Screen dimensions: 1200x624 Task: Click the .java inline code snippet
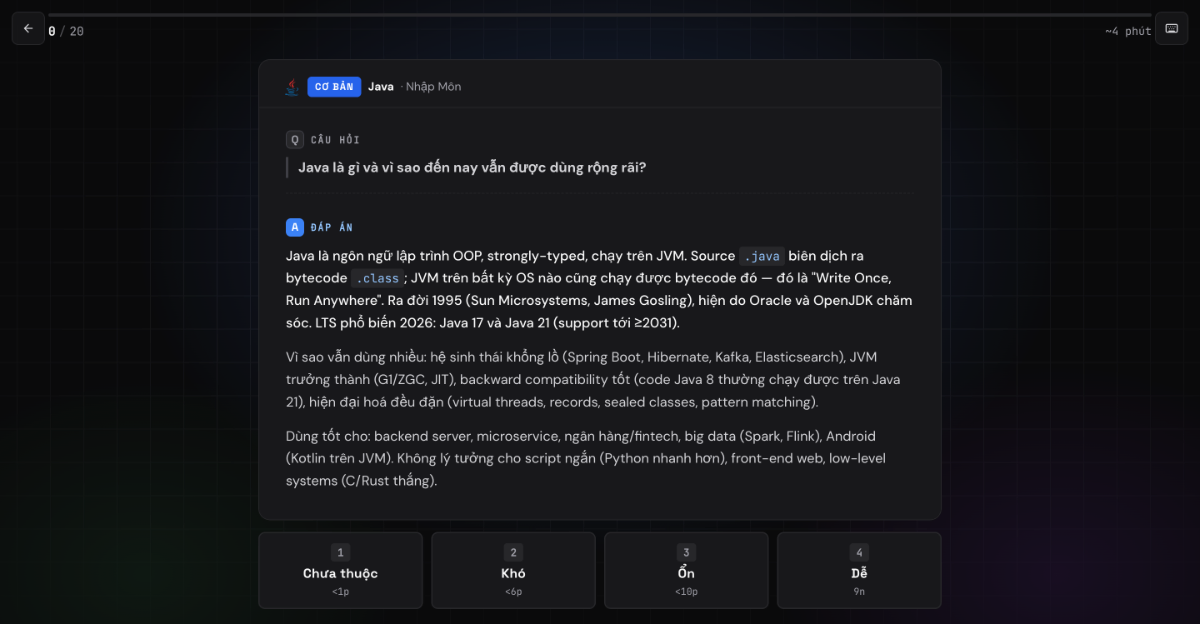coord(761,256)
